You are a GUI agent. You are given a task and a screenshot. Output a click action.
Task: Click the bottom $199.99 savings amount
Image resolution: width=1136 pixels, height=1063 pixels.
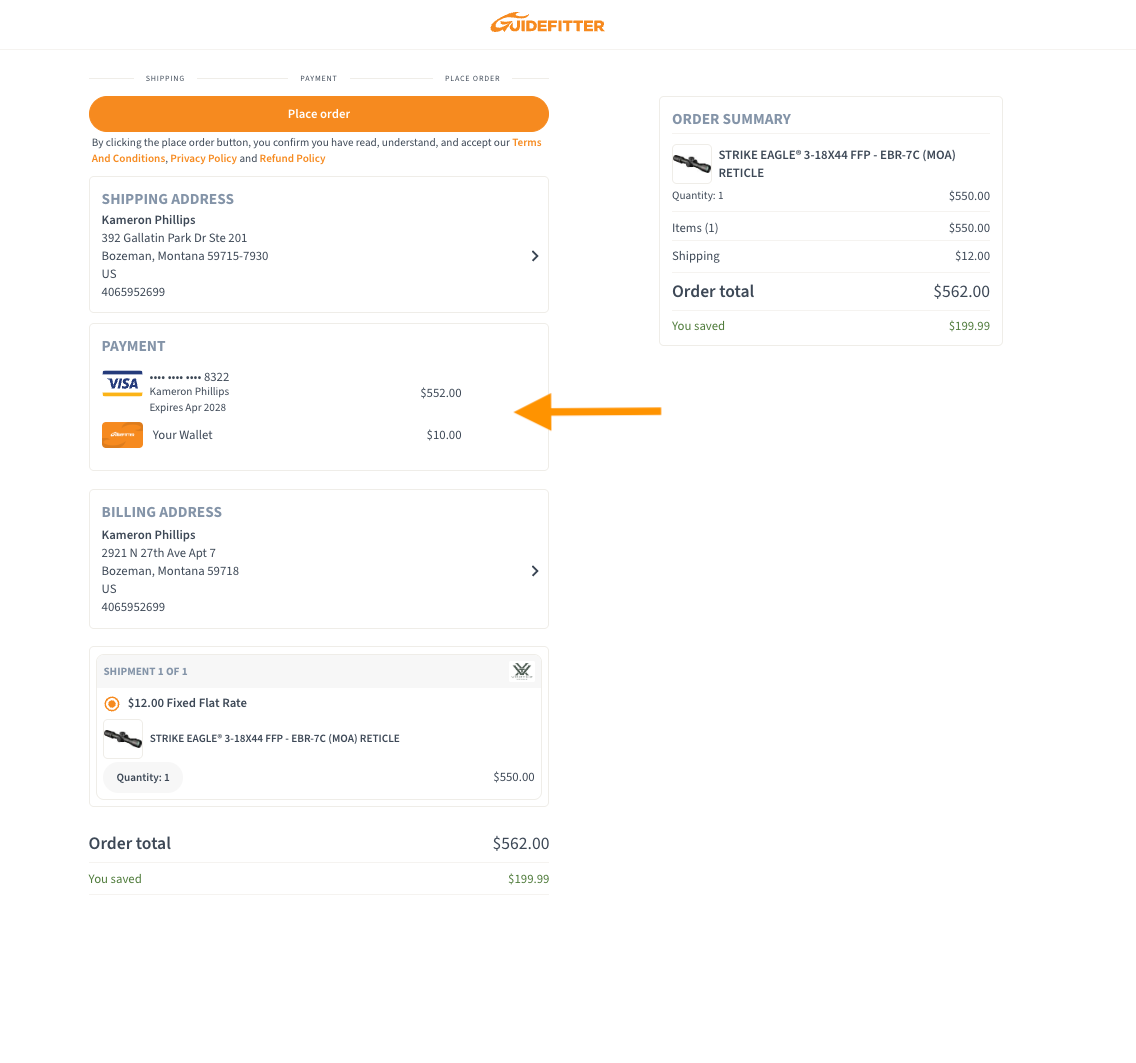[x=528, y=879]
